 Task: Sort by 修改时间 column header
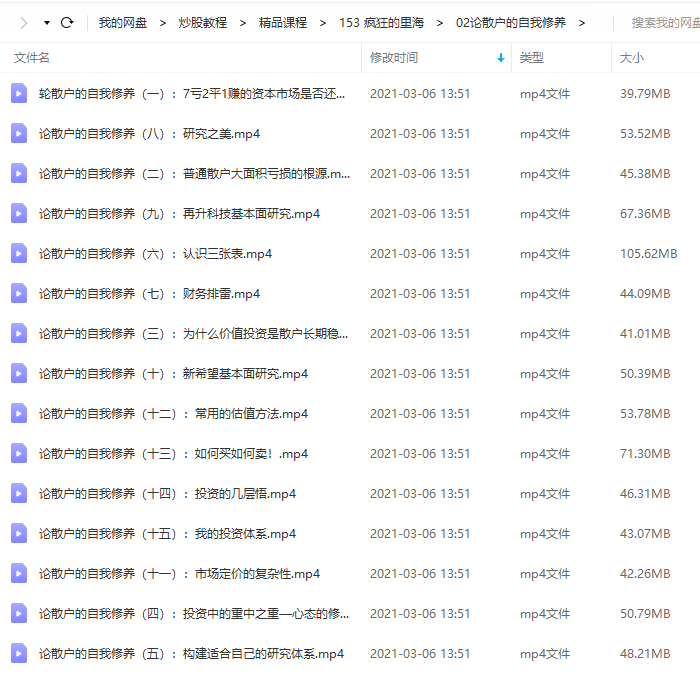click(394, 58)
